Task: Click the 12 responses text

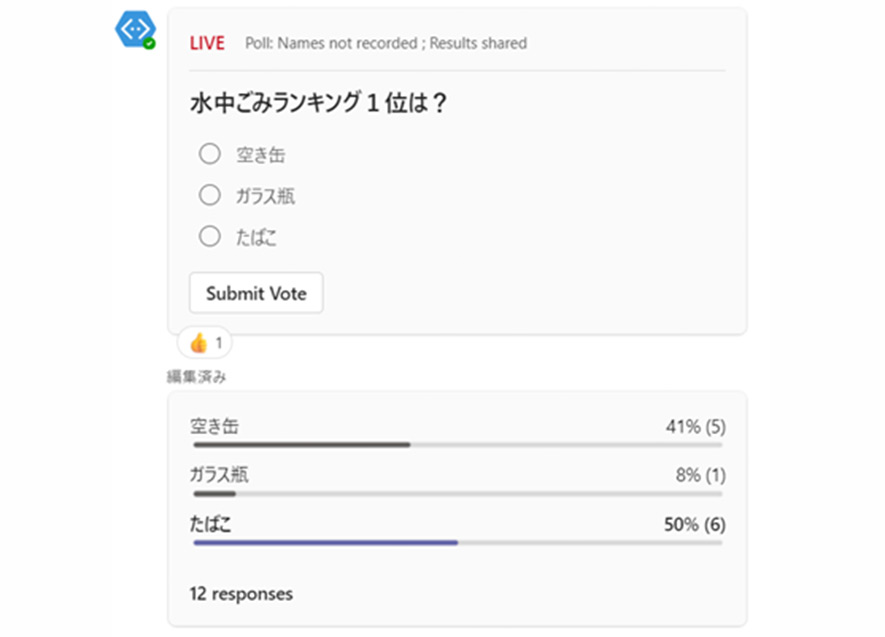Action: 241,594
